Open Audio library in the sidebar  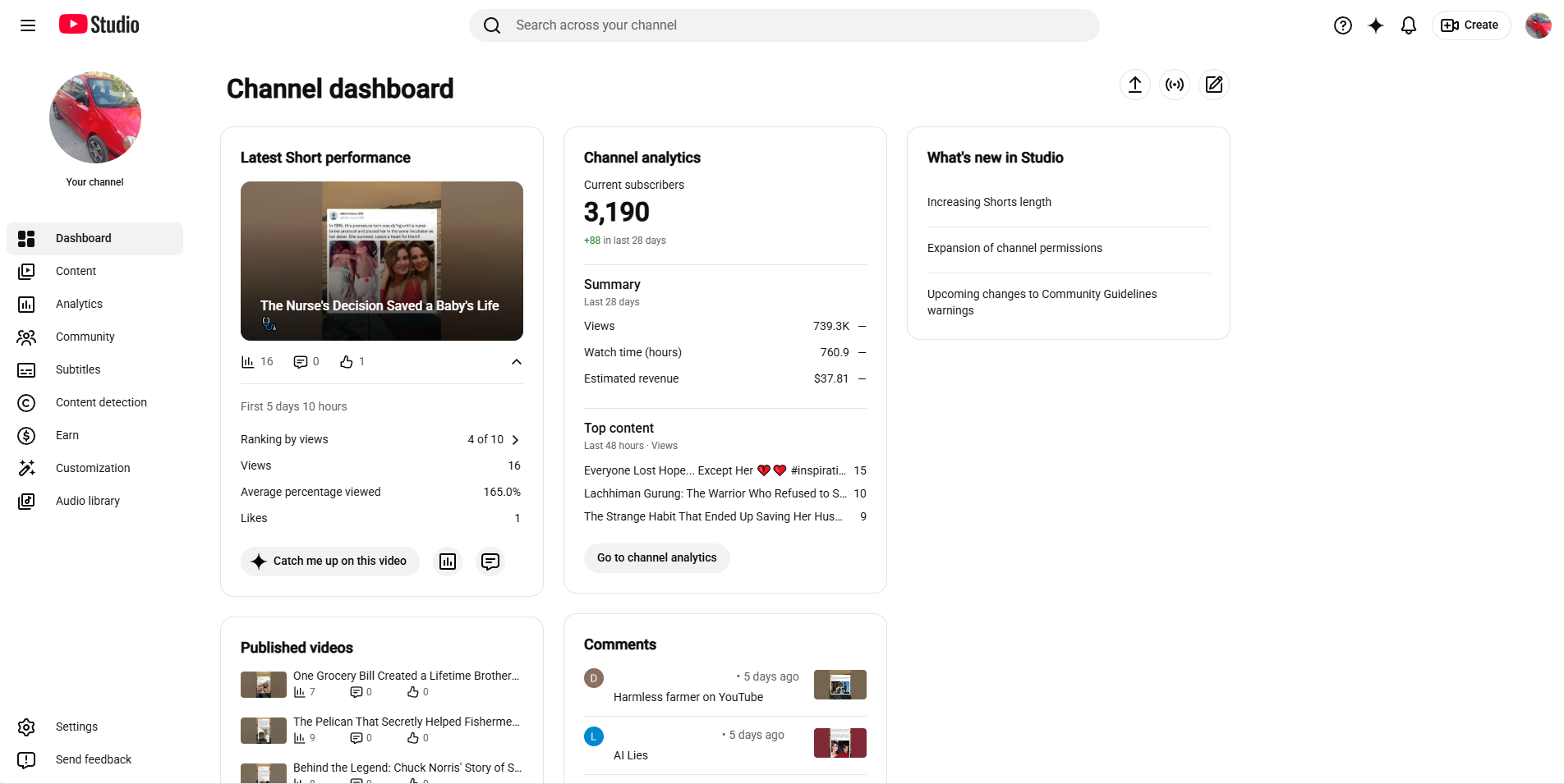click(x=95, y=501)
